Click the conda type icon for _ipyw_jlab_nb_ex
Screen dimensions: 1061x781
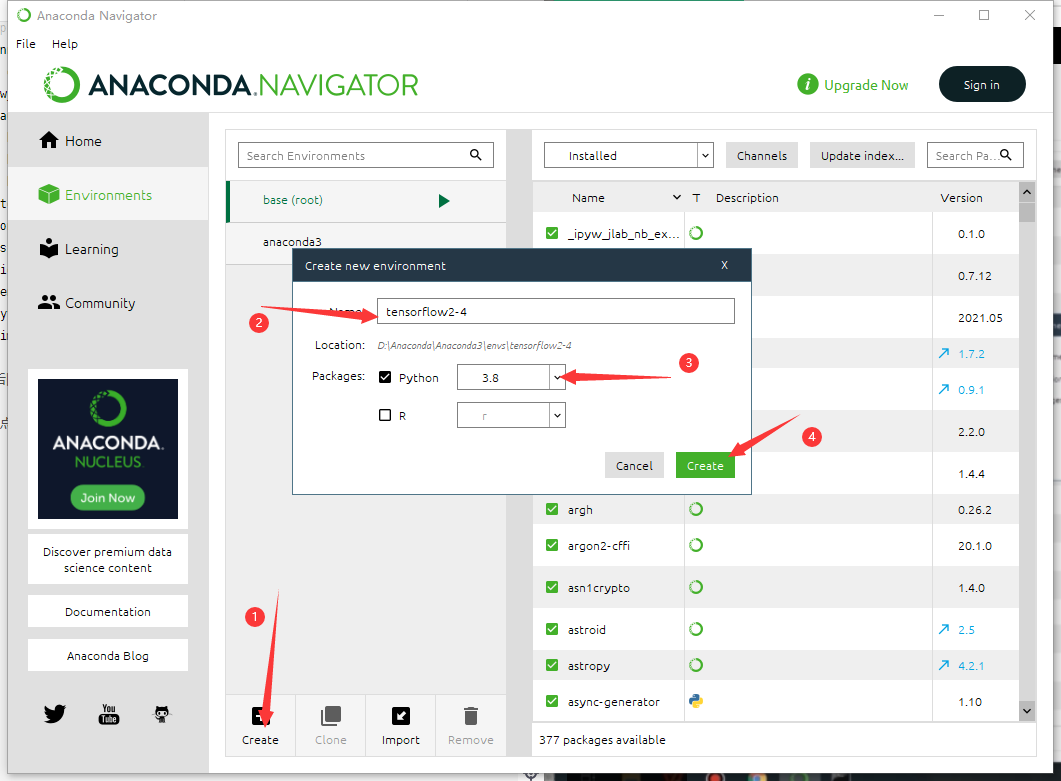point(696,233)
